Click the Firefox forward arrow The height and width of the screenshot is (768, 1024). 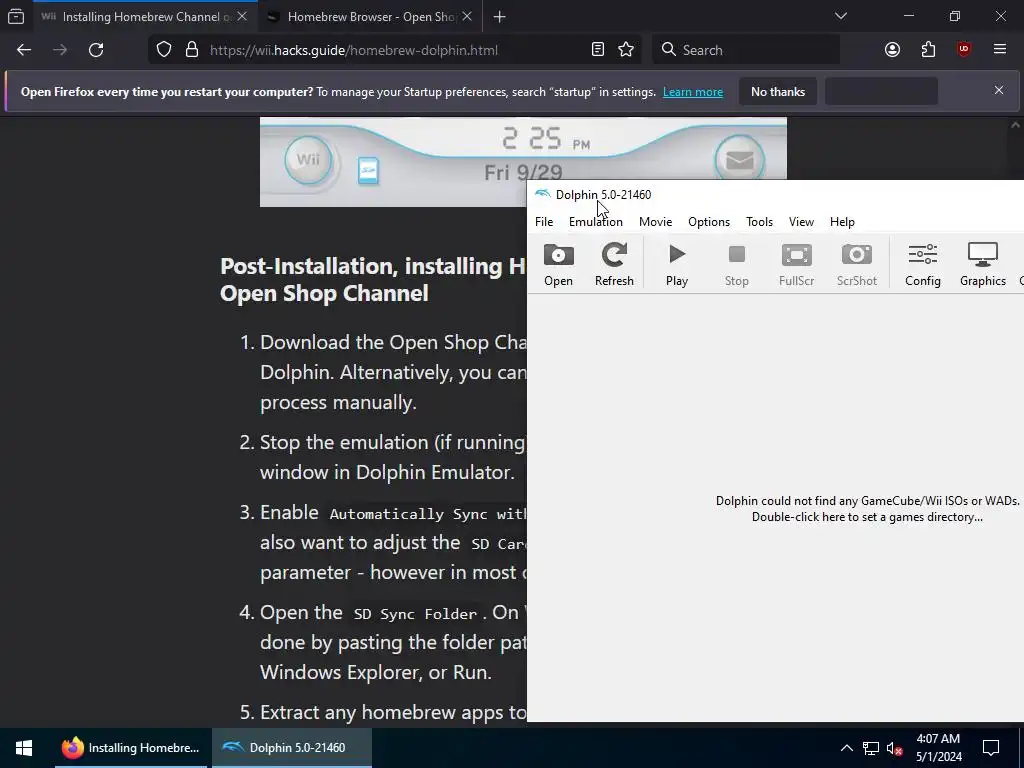(60, 50)
